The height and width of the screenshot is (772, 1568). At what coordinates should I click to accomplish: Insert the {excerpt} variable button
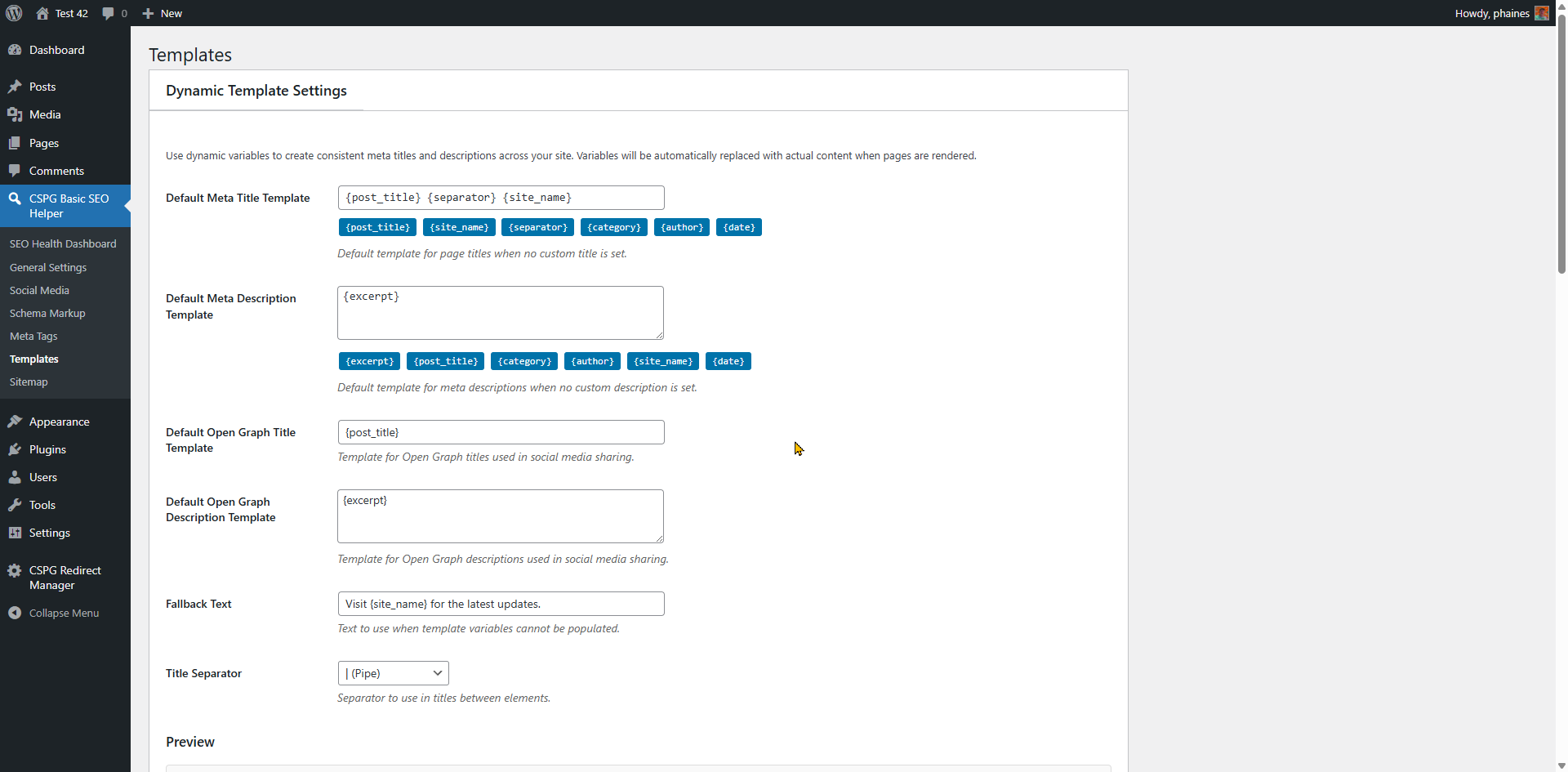pos(369,360)
